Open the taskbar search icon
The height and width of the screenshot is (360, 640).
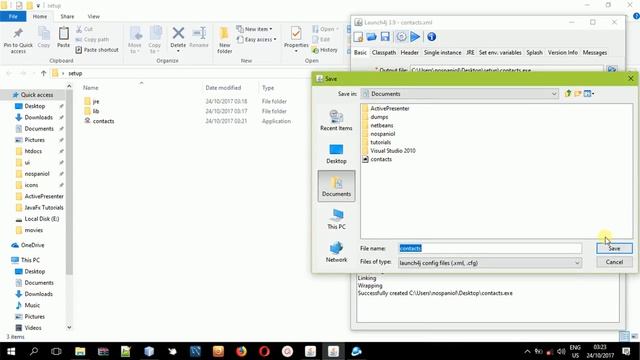tap(34, 351)
